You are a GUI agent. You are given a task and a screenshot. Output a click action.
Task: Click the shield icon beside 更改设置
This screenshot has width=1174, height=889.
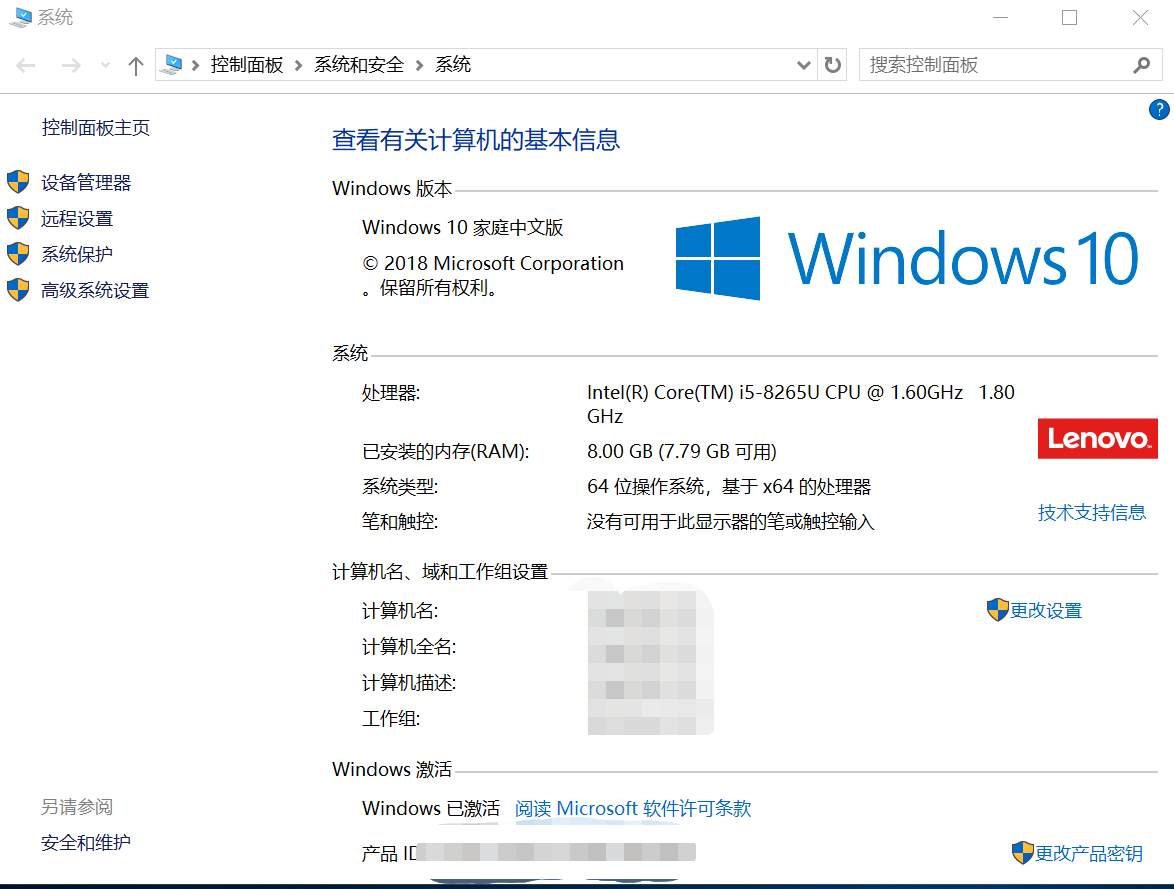[x=997, y=610]
